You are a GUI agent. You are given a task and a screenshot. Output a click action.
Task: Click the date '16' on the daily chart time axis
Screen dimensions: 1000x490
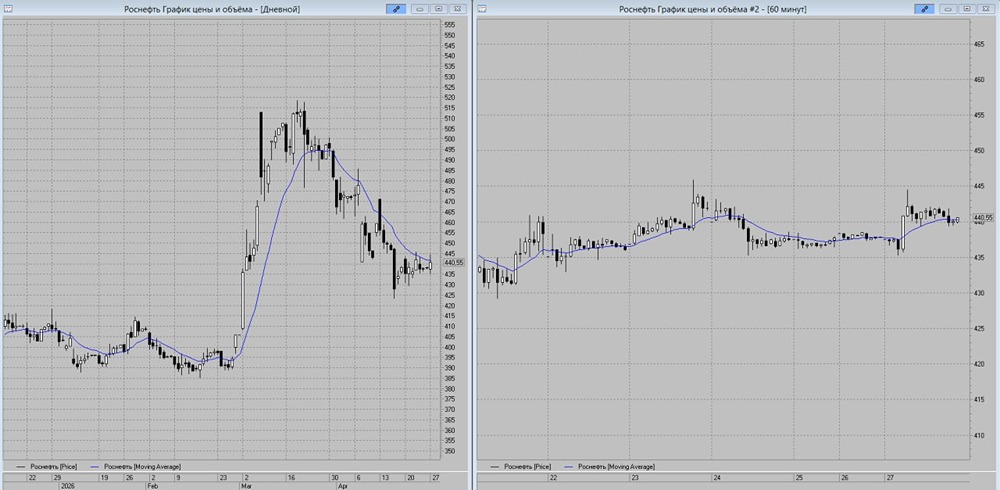pos(291,477)
